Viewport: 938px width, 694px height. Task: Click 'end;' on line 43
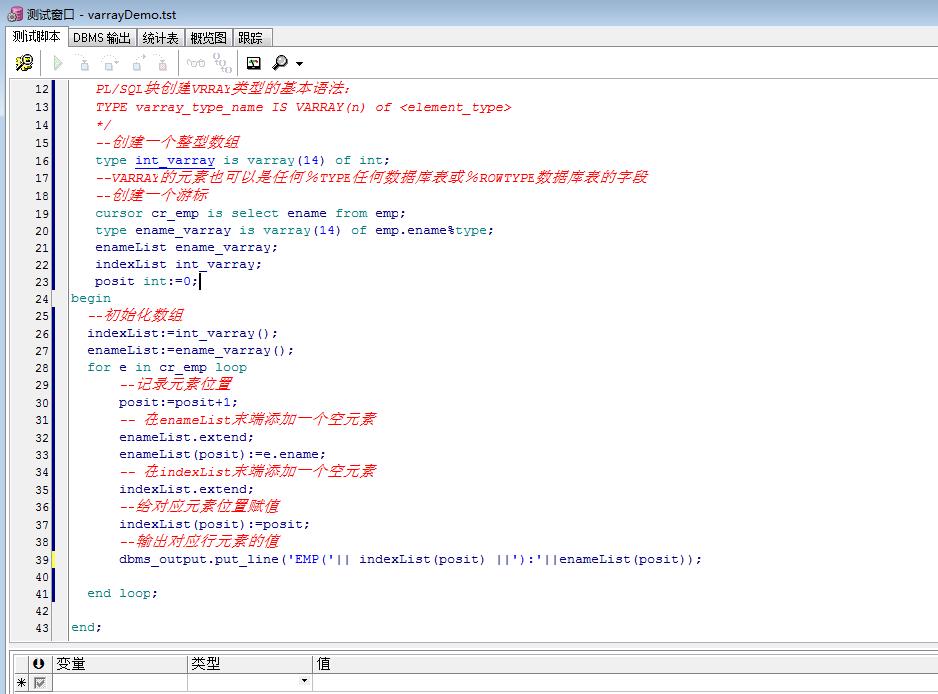(x=86, y=627)
